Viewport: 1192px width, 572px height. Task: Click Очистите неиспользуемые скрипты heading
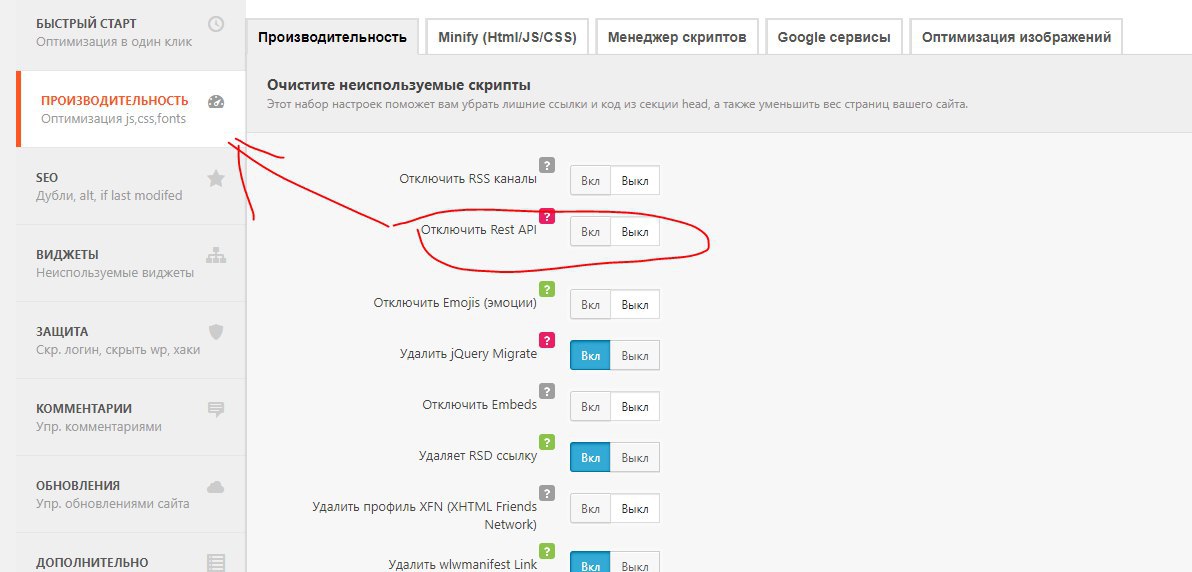tap(398, 84)
